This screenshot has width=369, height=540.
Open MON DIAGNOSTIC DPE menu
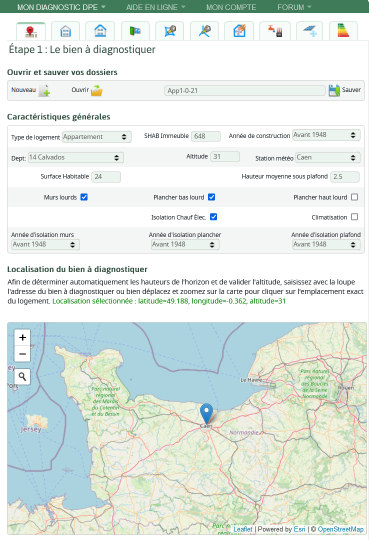[x=61, y=7]
